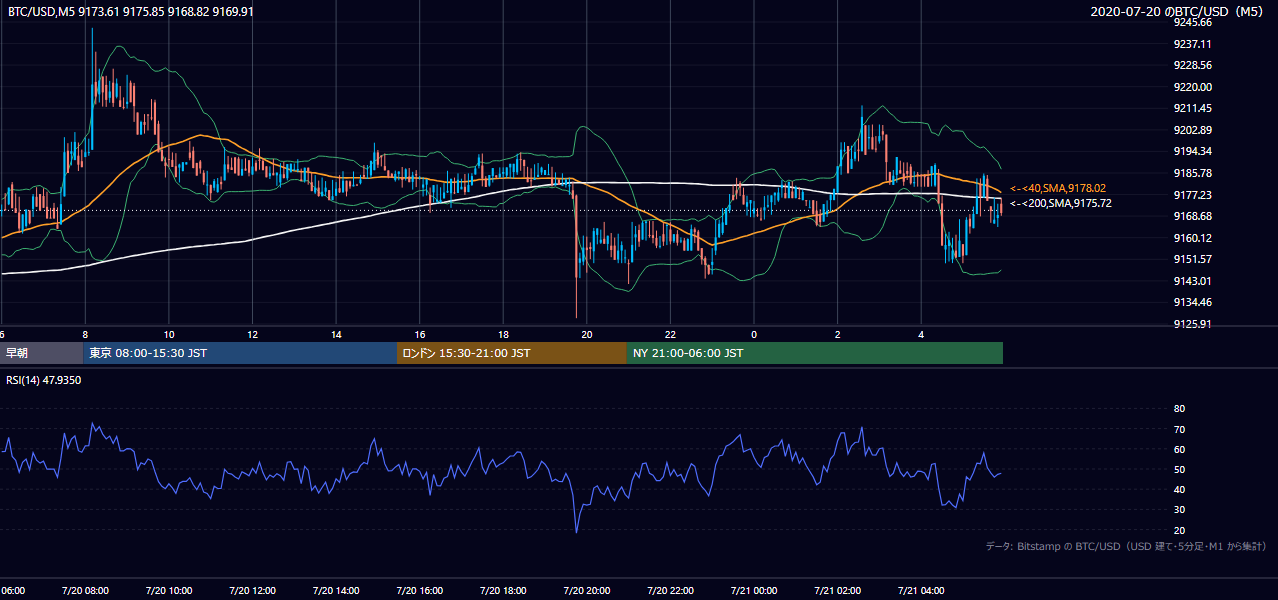Click the 7/21 04:00 time label
Viewport: 1278px width, 600px height.
(x=921, y=590)
